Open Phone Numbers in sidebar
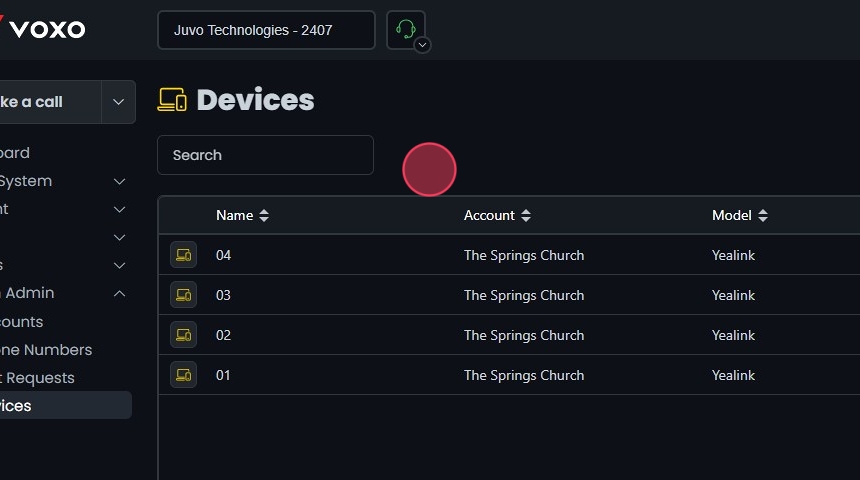The width and height of the screenshot is (860, 480). click(45, 350)
